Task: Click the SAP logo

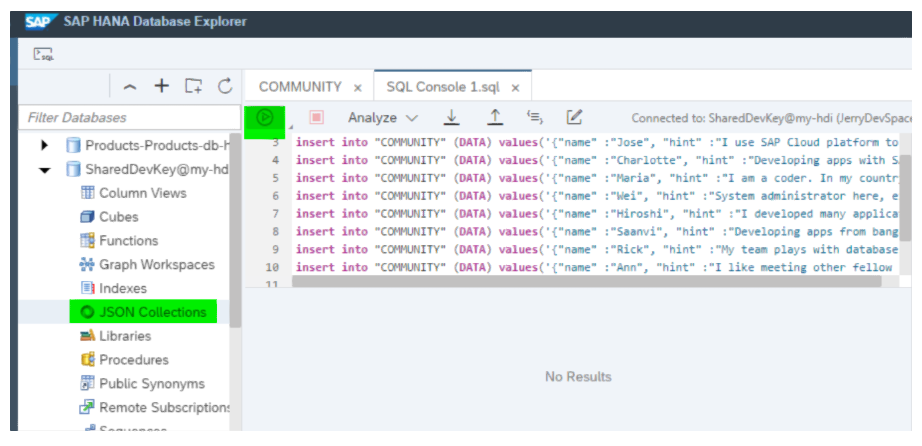Action: [41, 22]
